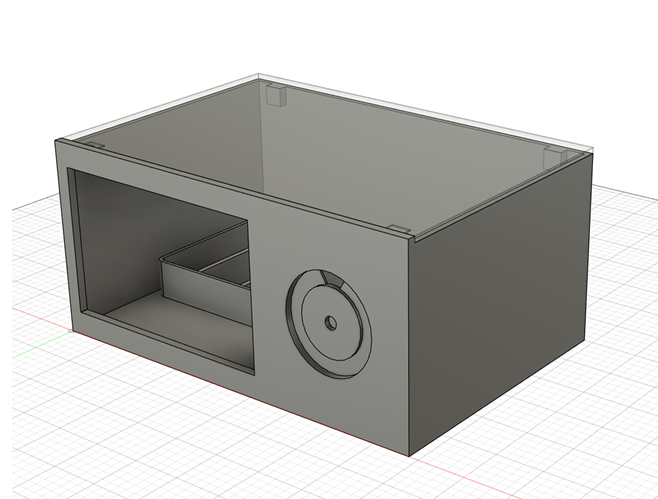This screenshot has height=499, width=658.
Task: Select the dark wedge notch on the dial ring
Action: pos(331,279)
